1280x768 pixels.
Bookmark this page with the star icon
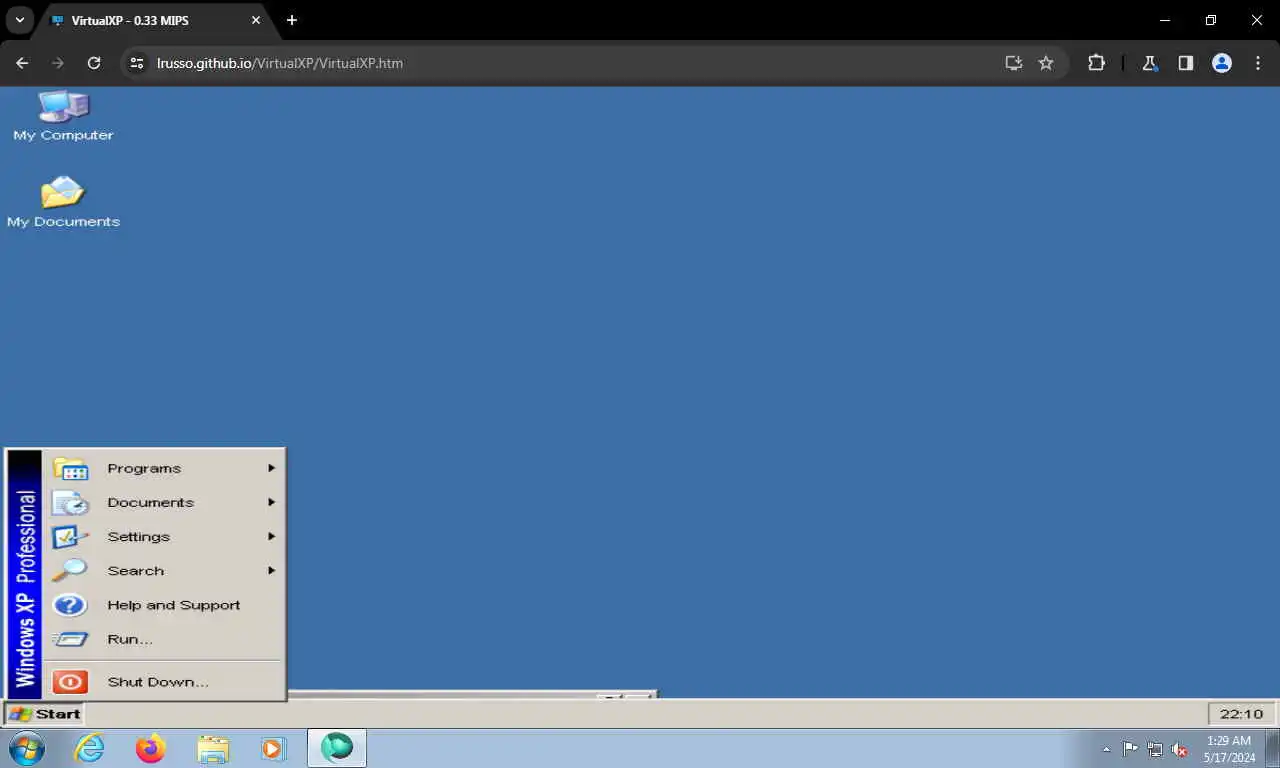(1046, 63)
